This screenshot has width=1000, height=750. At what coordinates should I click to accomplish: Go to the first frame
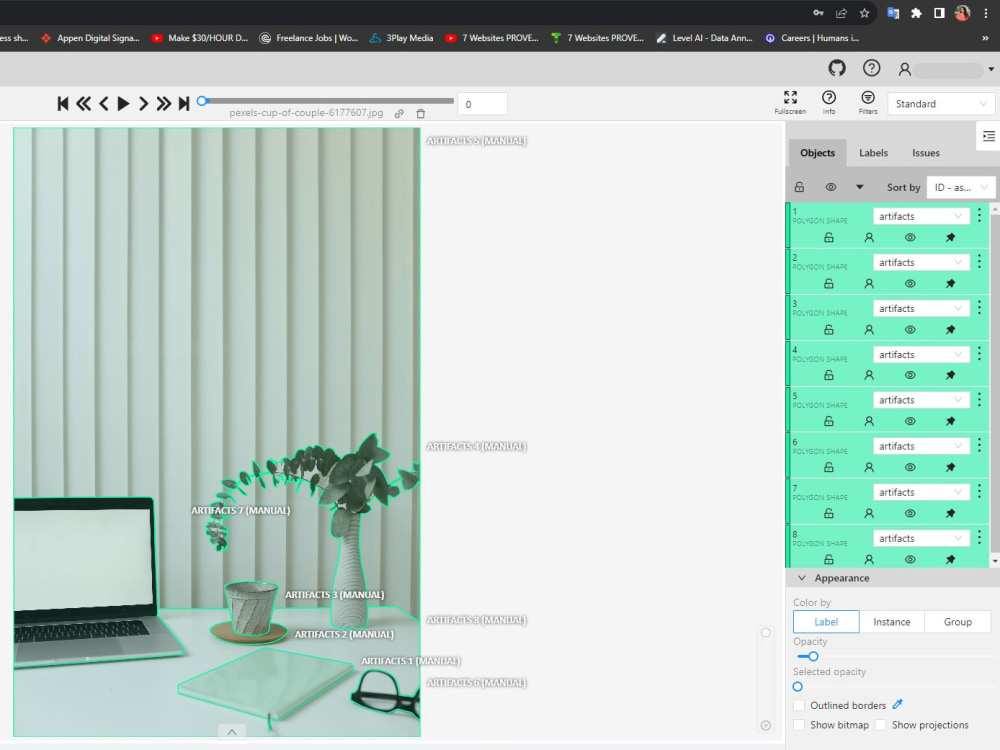pos(62,103)
